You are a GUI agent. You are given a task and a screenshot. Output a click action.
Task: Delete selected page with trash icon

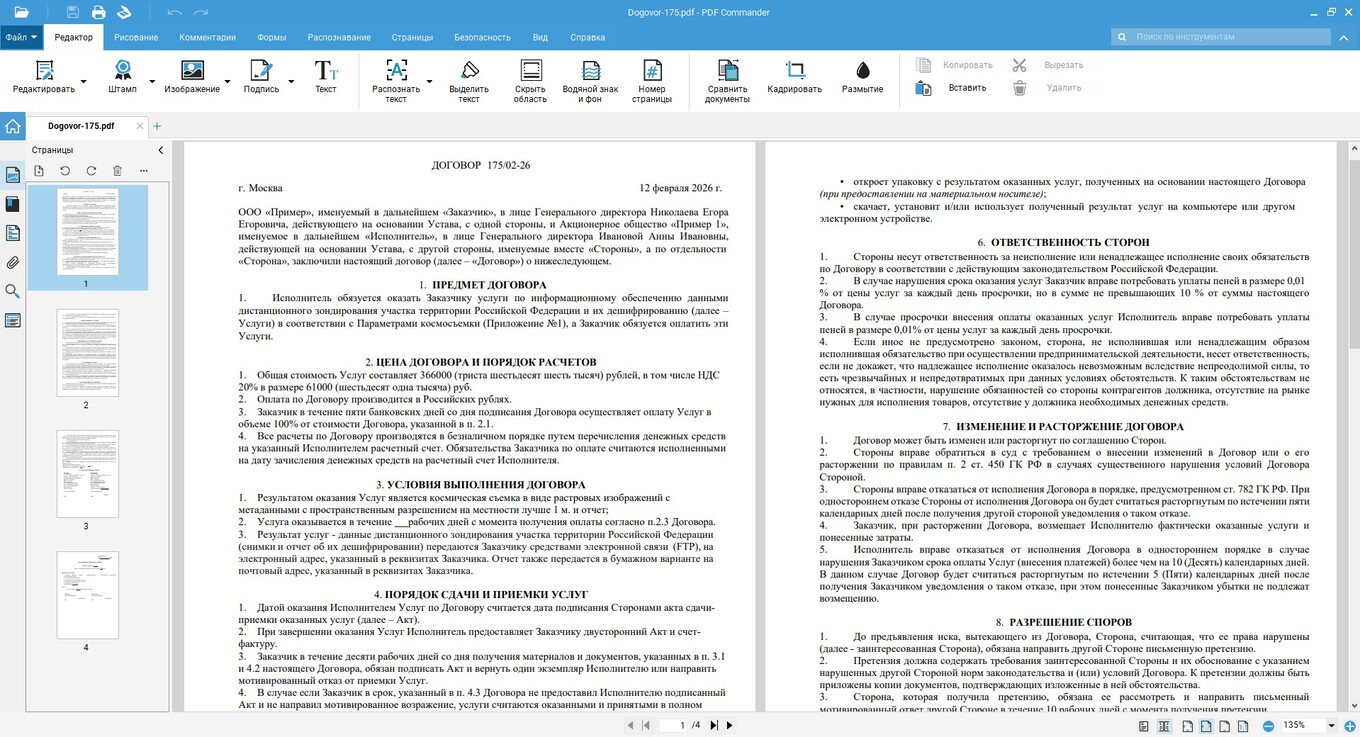(x=117, y=171)
